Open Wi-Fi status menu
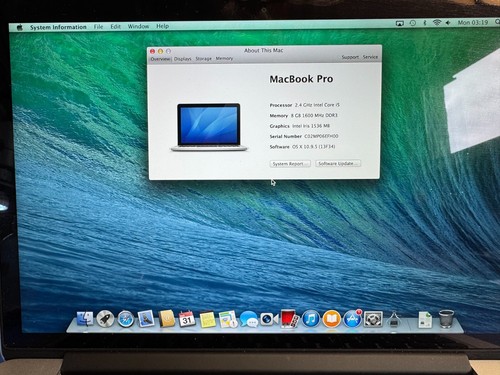The height and width of the screenshot is (375, 500). click(x=437, y=23)
